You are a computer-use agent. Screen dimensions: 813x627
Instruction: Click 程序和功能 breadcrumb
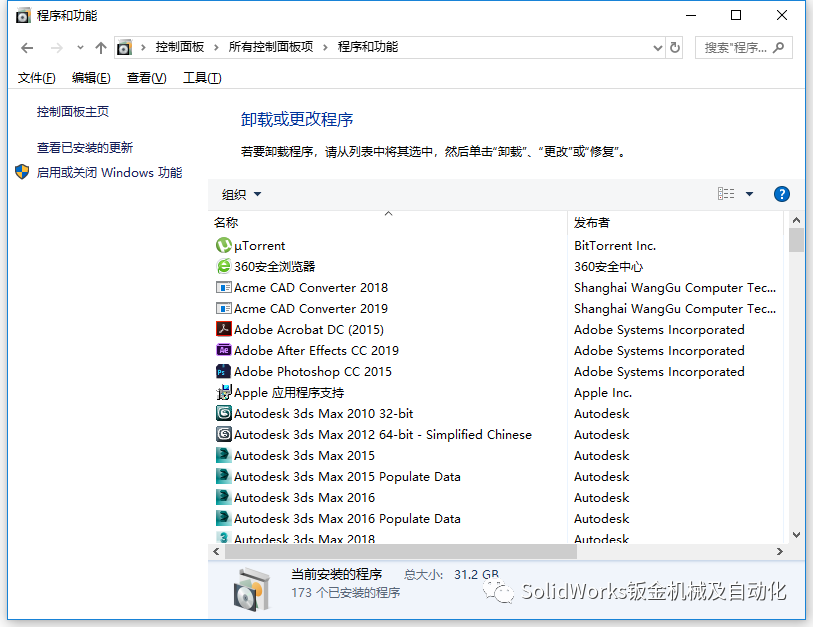click(368, 47)
